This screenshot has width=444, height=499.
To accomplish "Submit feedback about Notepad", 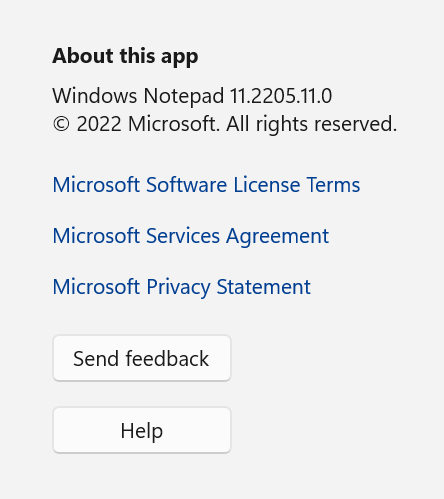I will (142, 358).
